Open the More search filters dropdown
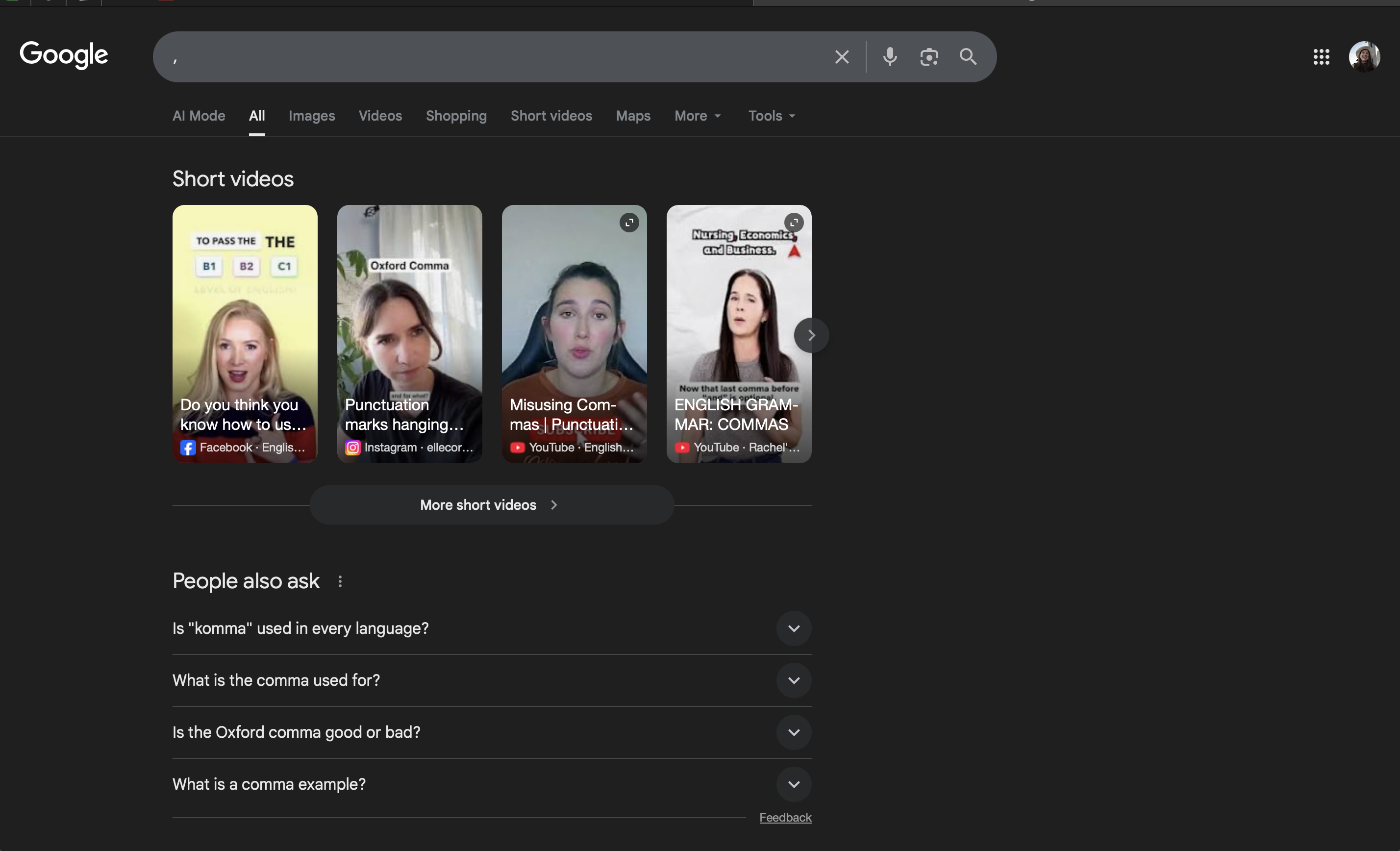 697,116
